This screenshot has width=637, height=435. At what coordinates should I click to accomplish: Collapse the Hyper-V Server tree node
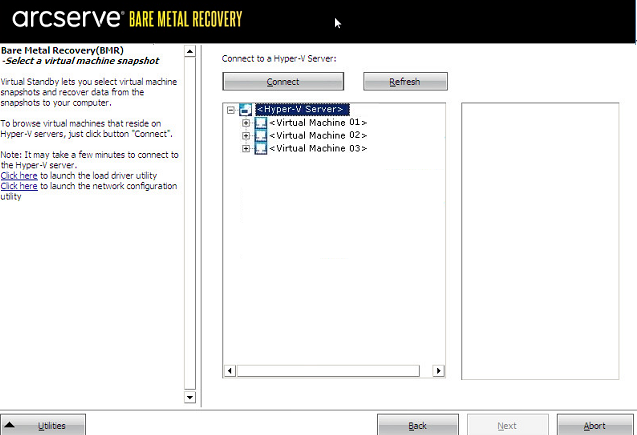(x=231, y=109)
